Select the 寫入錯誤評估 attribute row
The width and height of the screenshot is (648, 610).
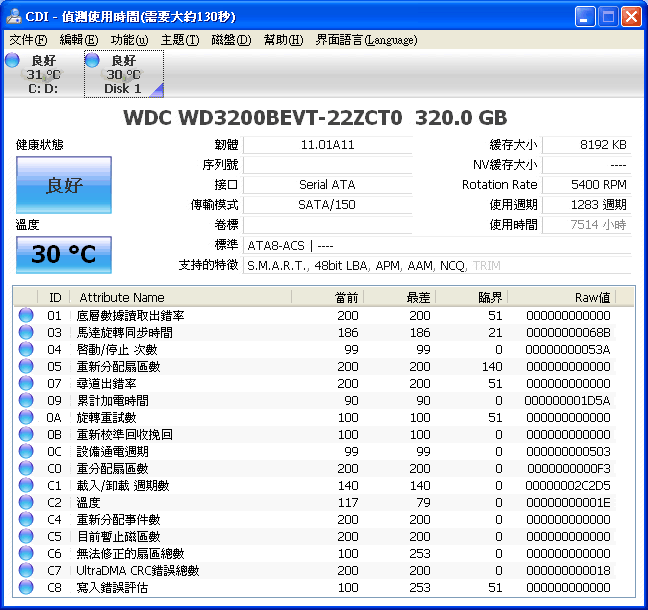pyautogui.click(x=315, y=587)
